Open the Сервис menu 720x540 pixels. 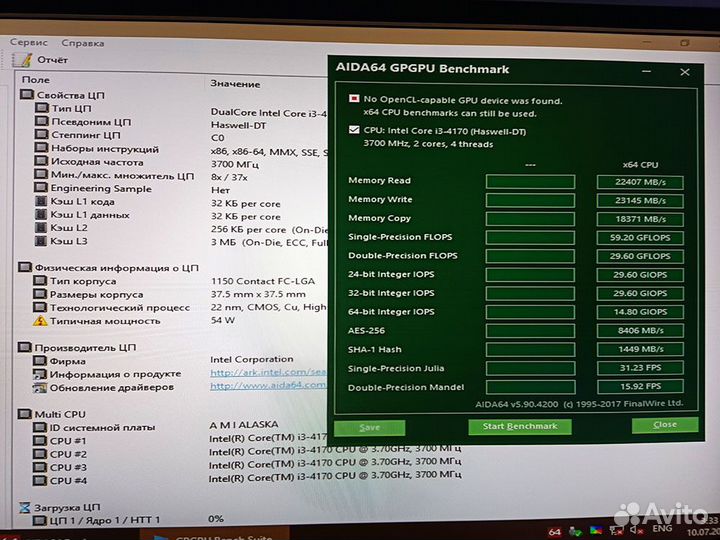[28, 42]
